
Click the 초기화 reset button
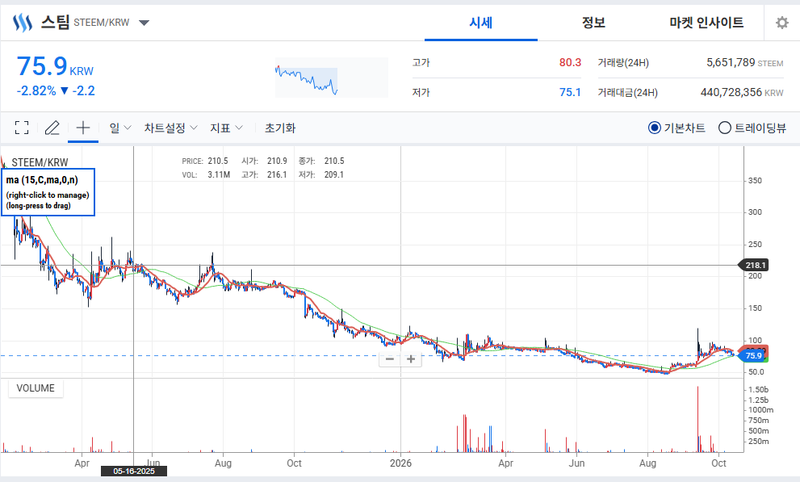280,128
